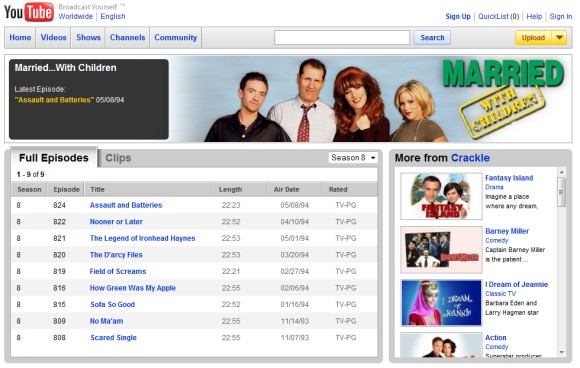Image resolution: width=580 pixels, height=368 pixels.
Task: Play the episode Field of Screams
Action: point(118,271)
